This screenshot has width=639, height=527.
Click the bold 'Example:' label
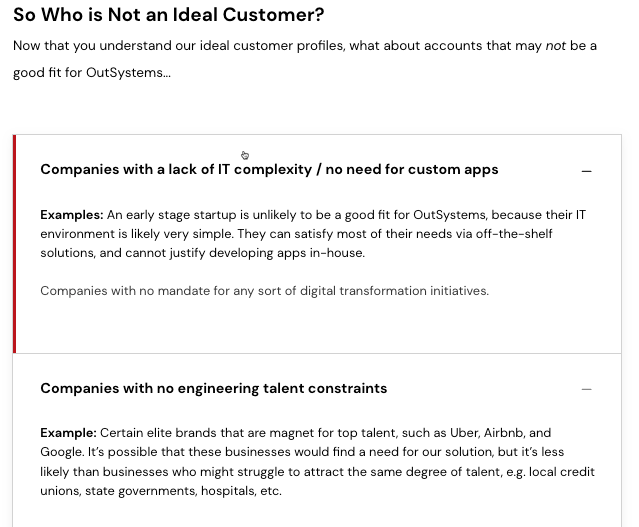coord(68,433)
